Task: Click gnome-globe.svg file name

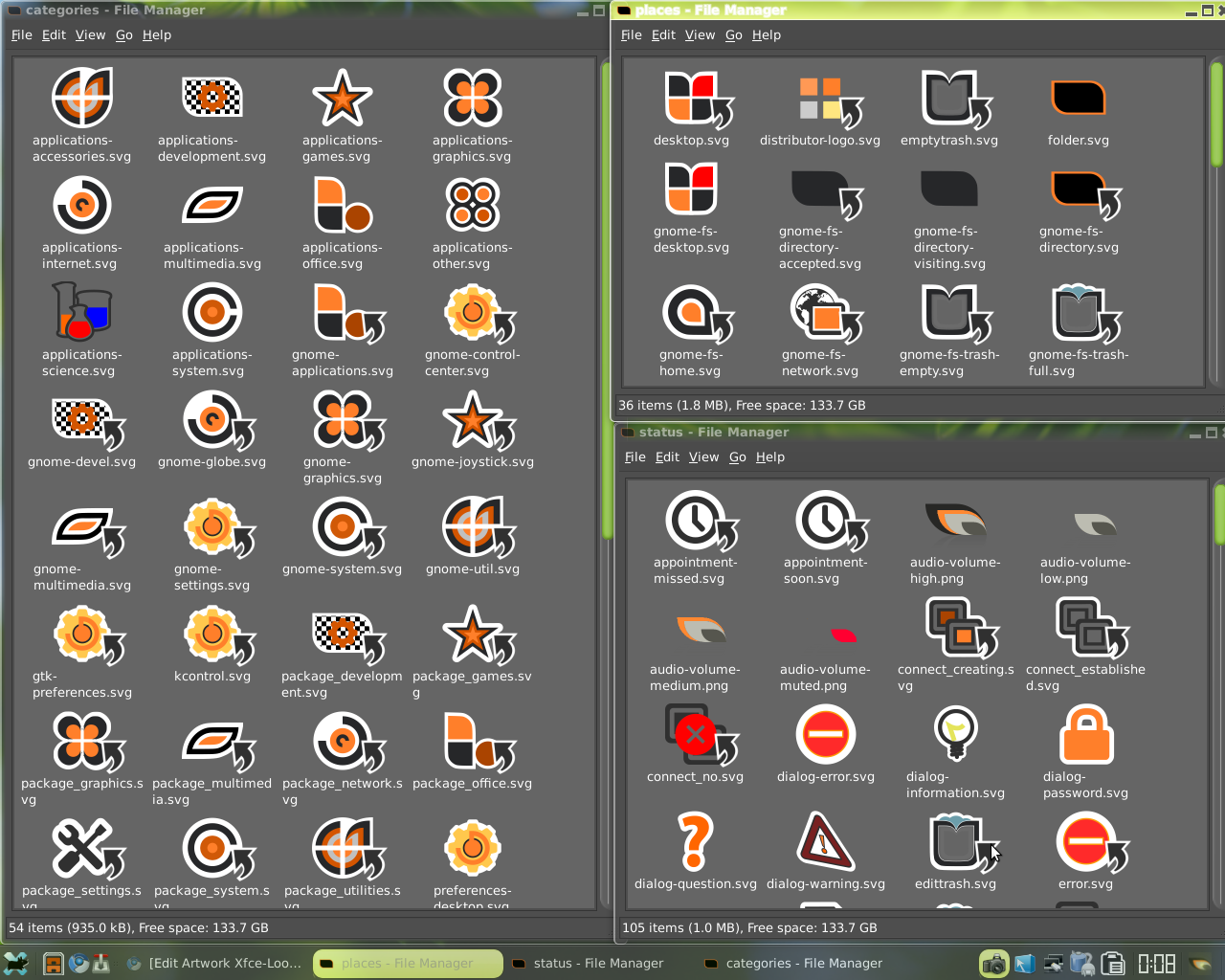Action: tap(212, 461)
